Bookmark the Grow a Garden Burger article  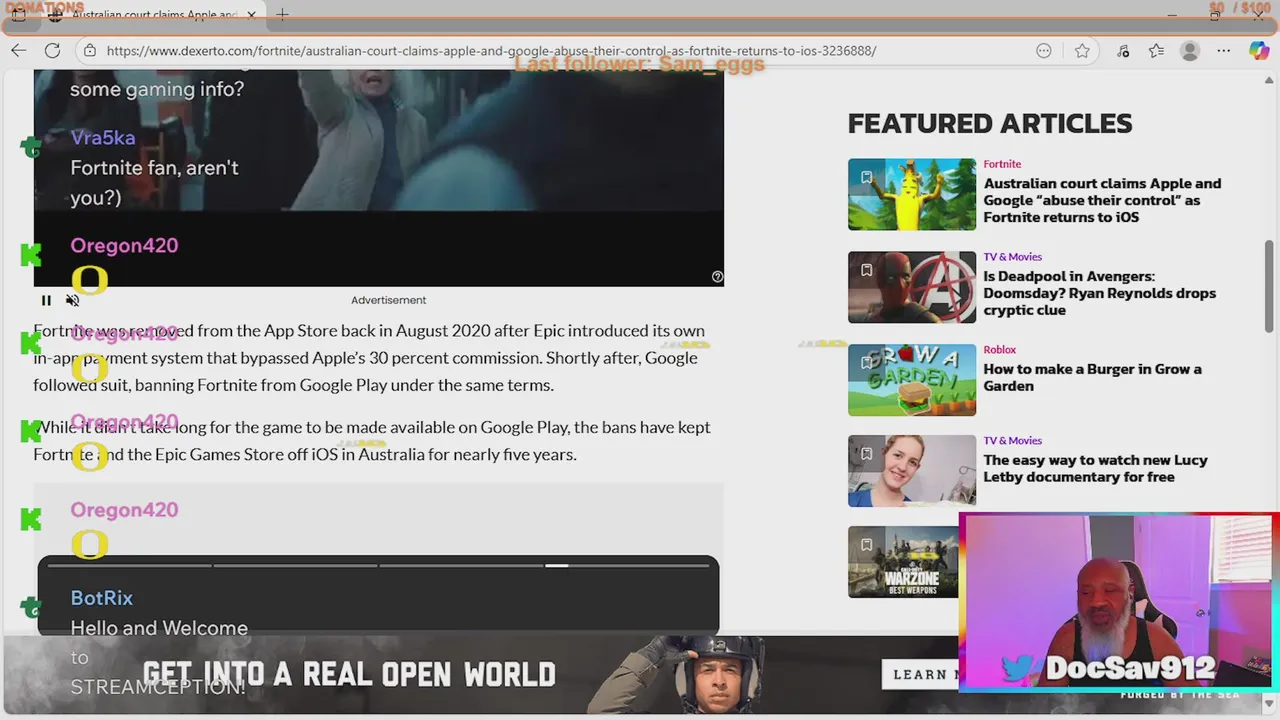tap(866, 363)
